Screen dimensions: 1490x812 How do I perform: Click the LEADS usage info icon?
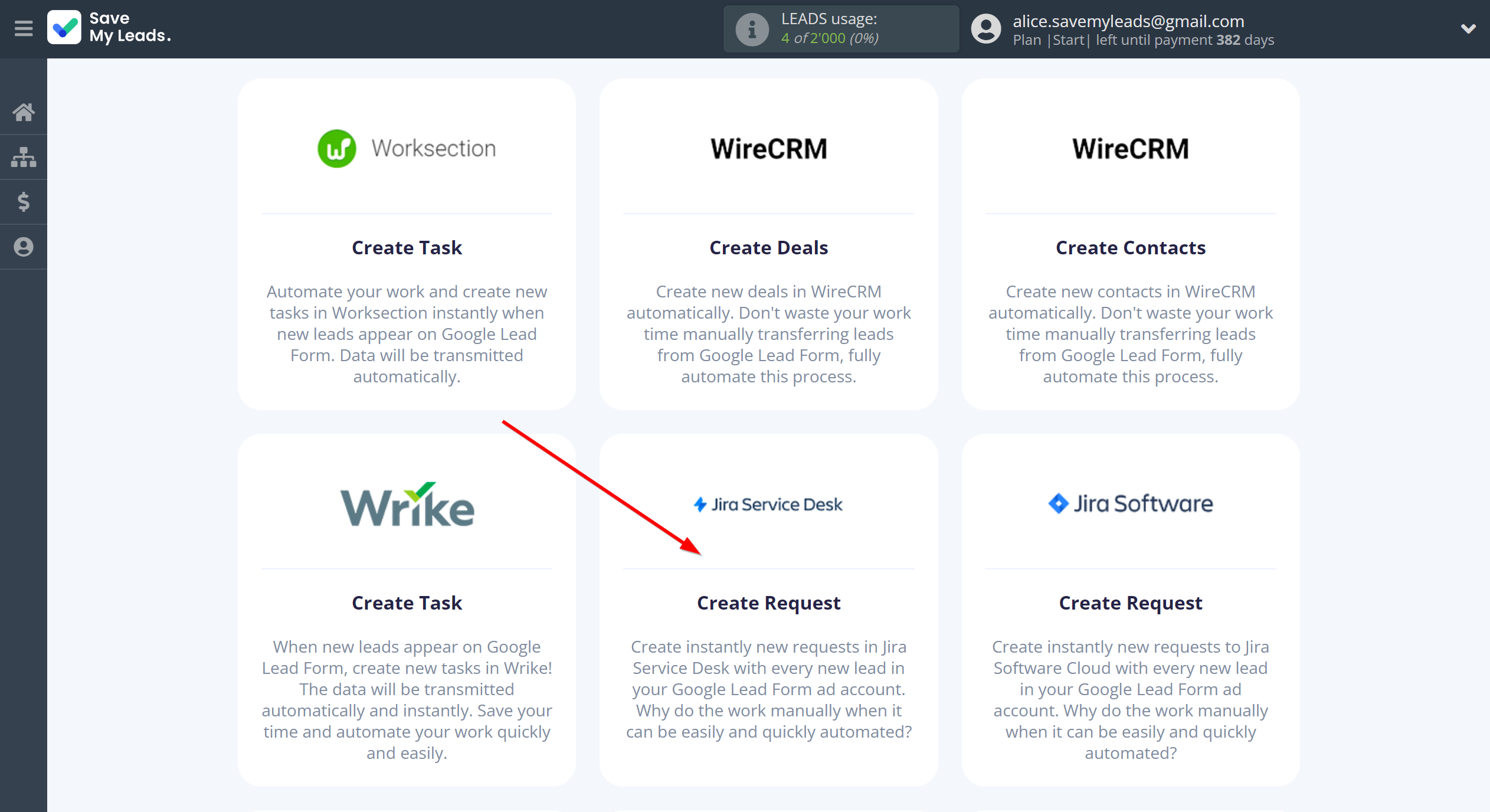click(752, 29)
